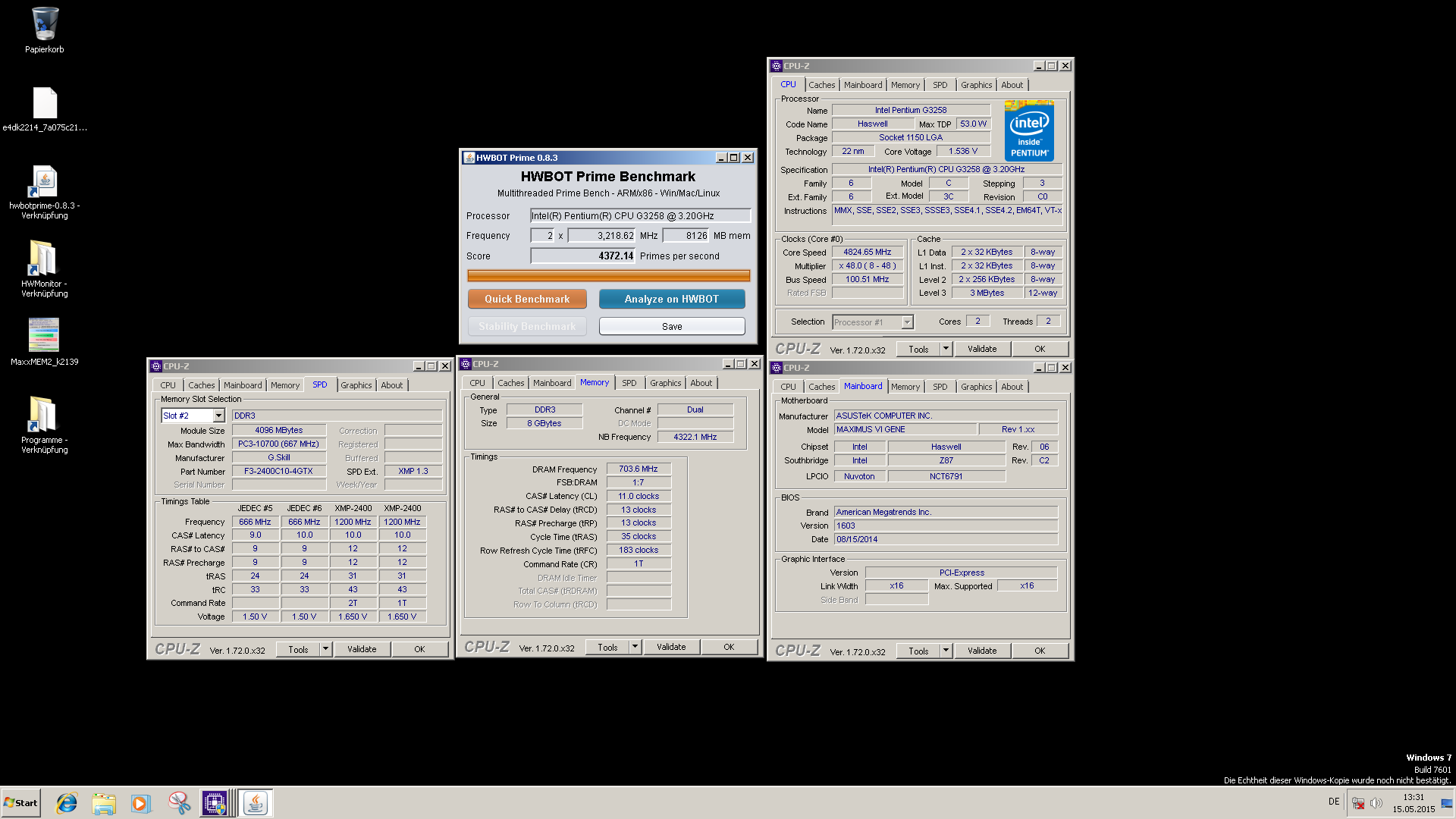Image resolution: width=1456 pixels, height=819 pixels.
Task: Click CPU-Z icon in top-right window titlebar
Action: 777,66
